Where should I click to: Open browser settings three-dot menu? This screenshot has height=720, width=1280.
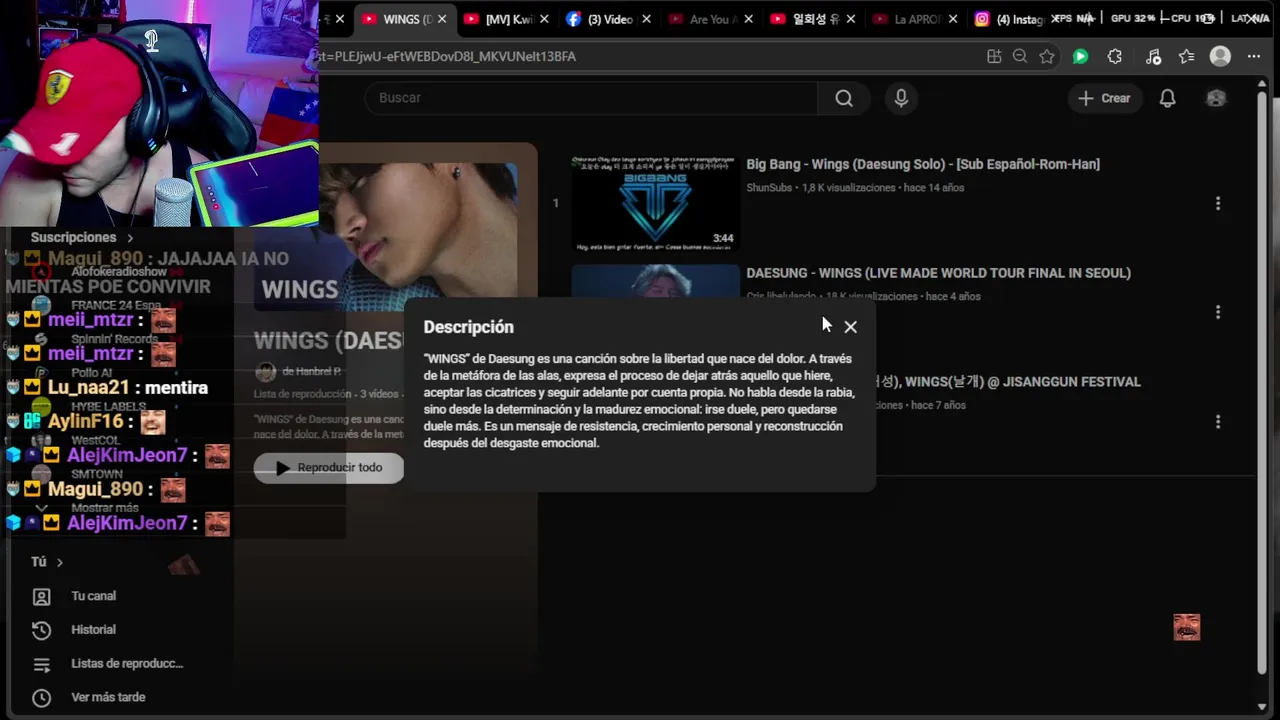coord(1254,57)
